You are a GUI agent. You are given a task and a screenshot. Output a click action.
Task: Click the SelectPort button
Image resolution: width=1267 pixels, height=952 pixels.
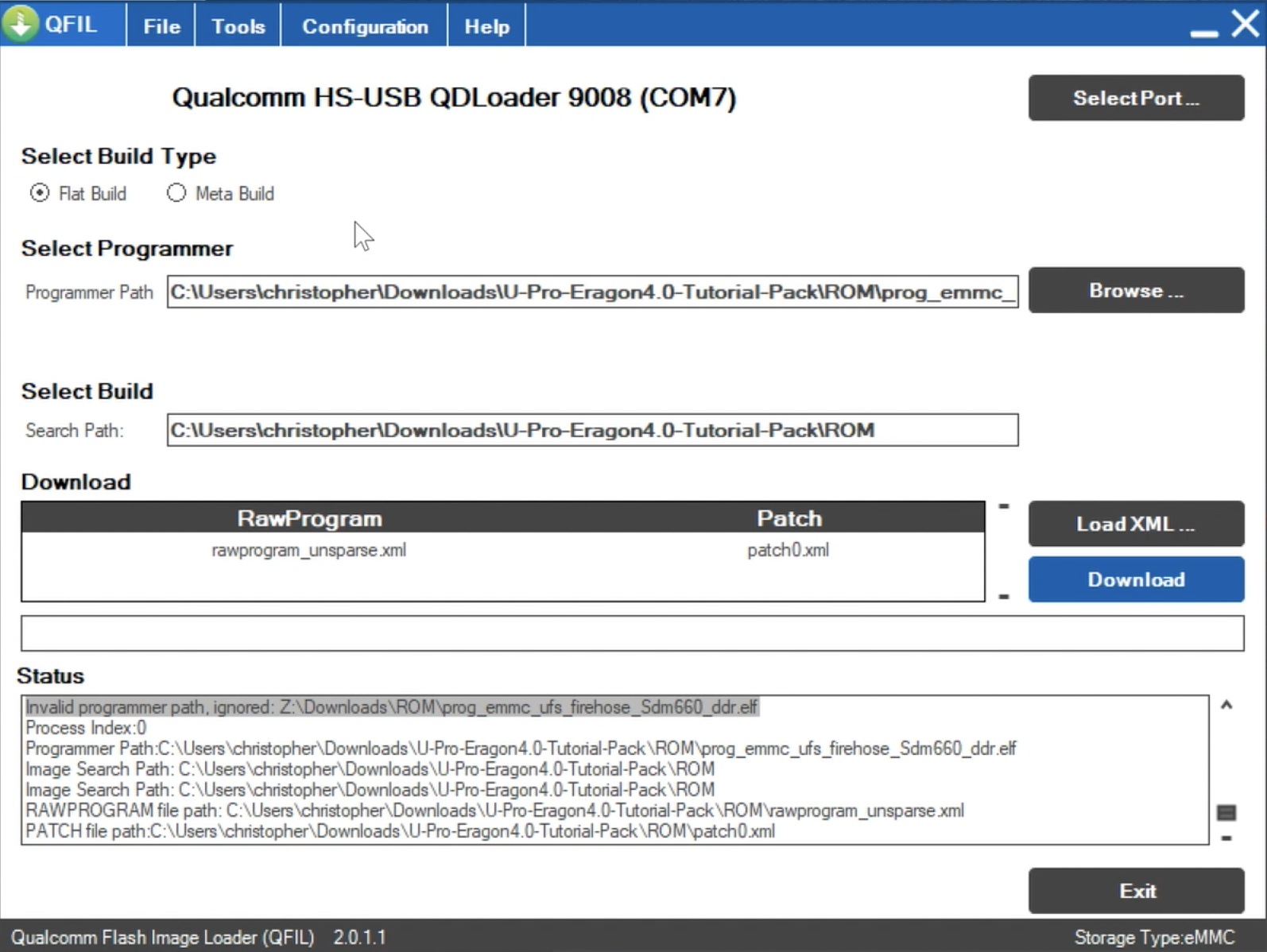pyautogui.click(x=1136, y=98)
